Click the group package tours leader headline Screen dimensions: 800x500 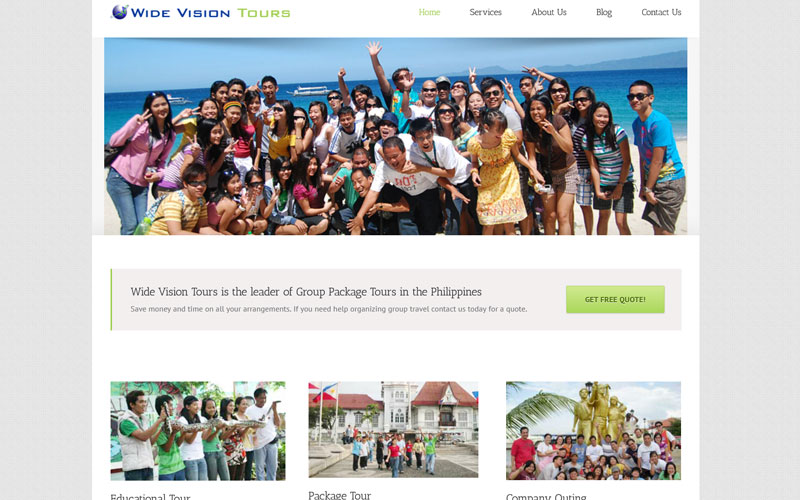click(x=306, y=292)
